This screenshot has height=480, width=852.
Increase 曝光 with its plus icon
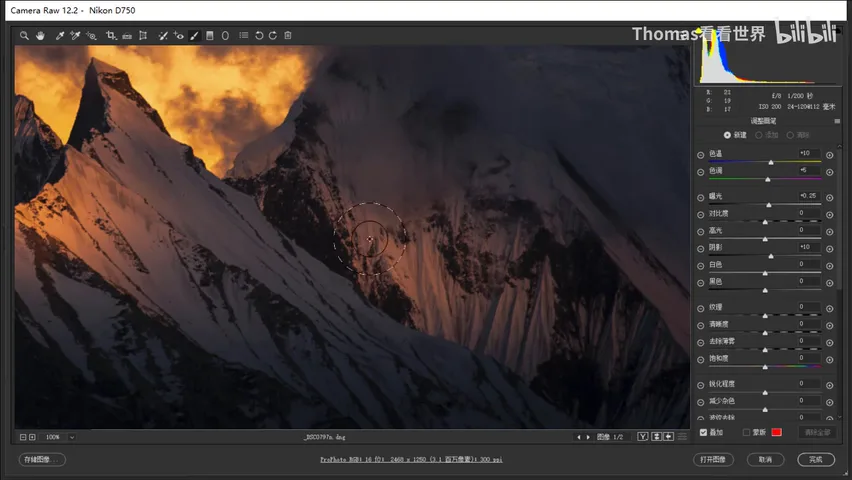(x=830, y=197)
